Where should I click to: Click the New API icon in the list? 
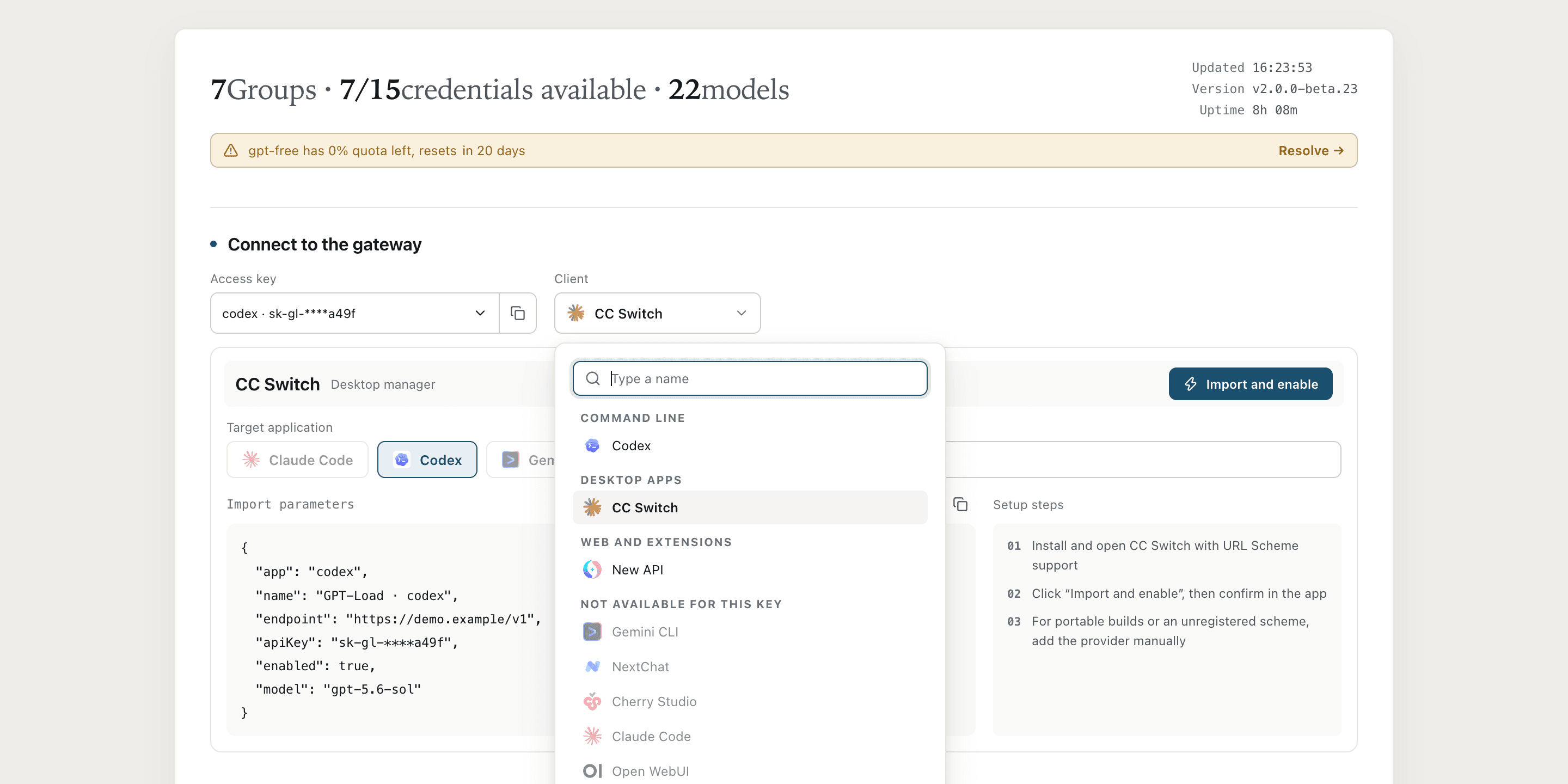[x=592, y=569]
